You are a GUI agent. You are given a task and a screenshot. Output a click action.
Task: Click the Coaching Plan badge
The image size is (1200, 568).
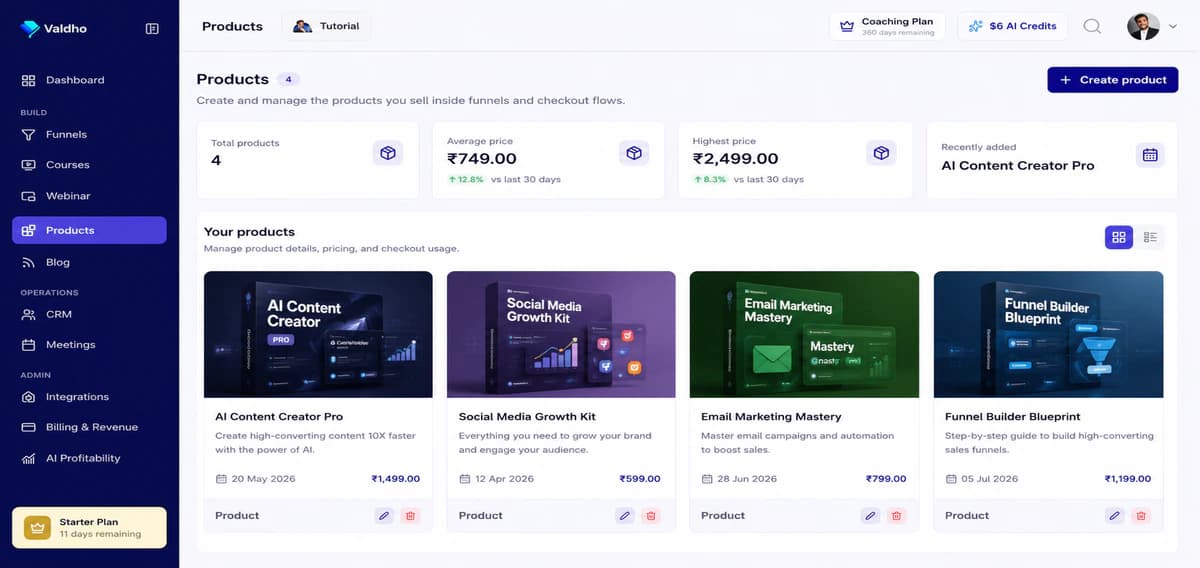887,26
